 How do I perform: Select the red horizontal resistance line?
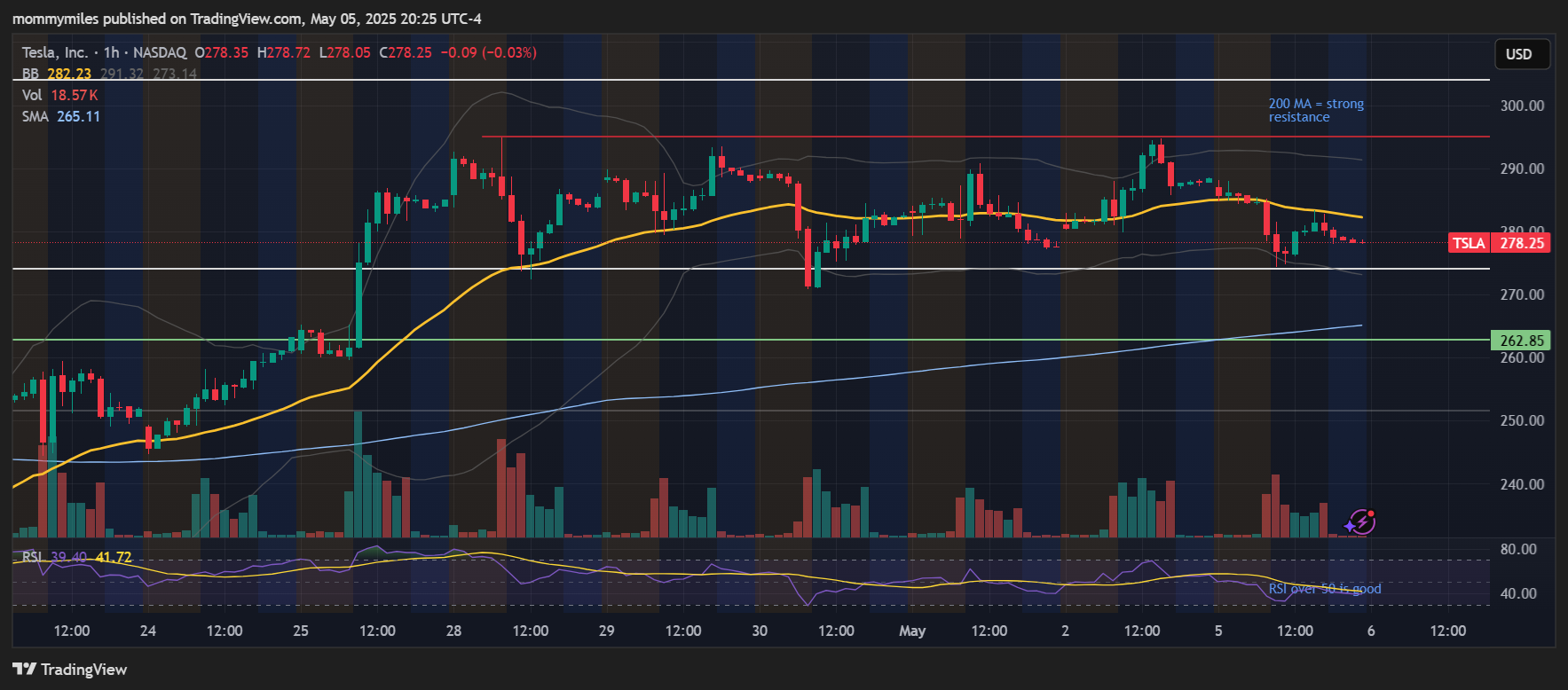coord(985,137)
